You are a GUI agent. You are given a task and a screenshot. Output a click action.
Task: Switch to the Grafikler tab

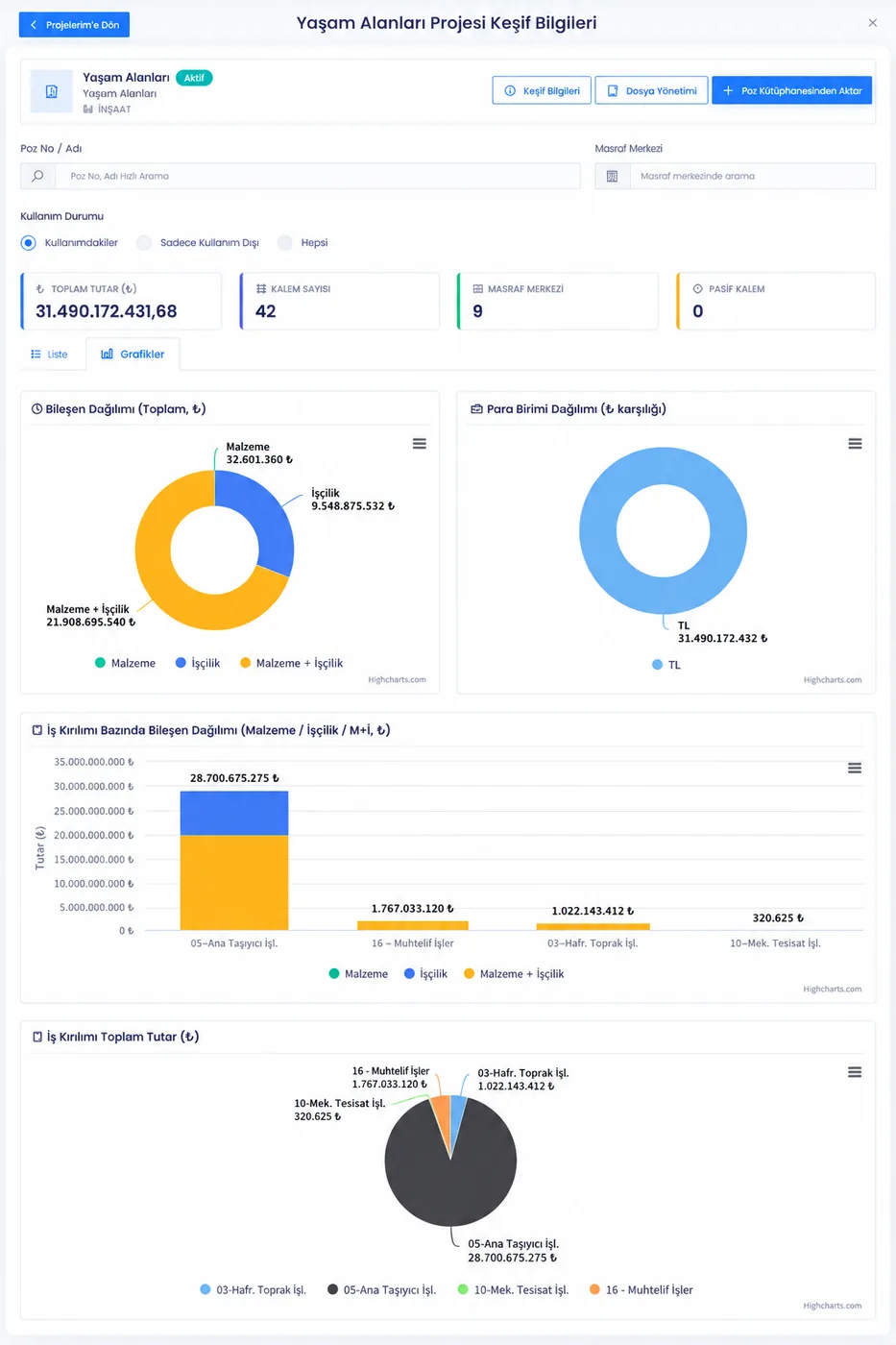[x=133, y=355]
